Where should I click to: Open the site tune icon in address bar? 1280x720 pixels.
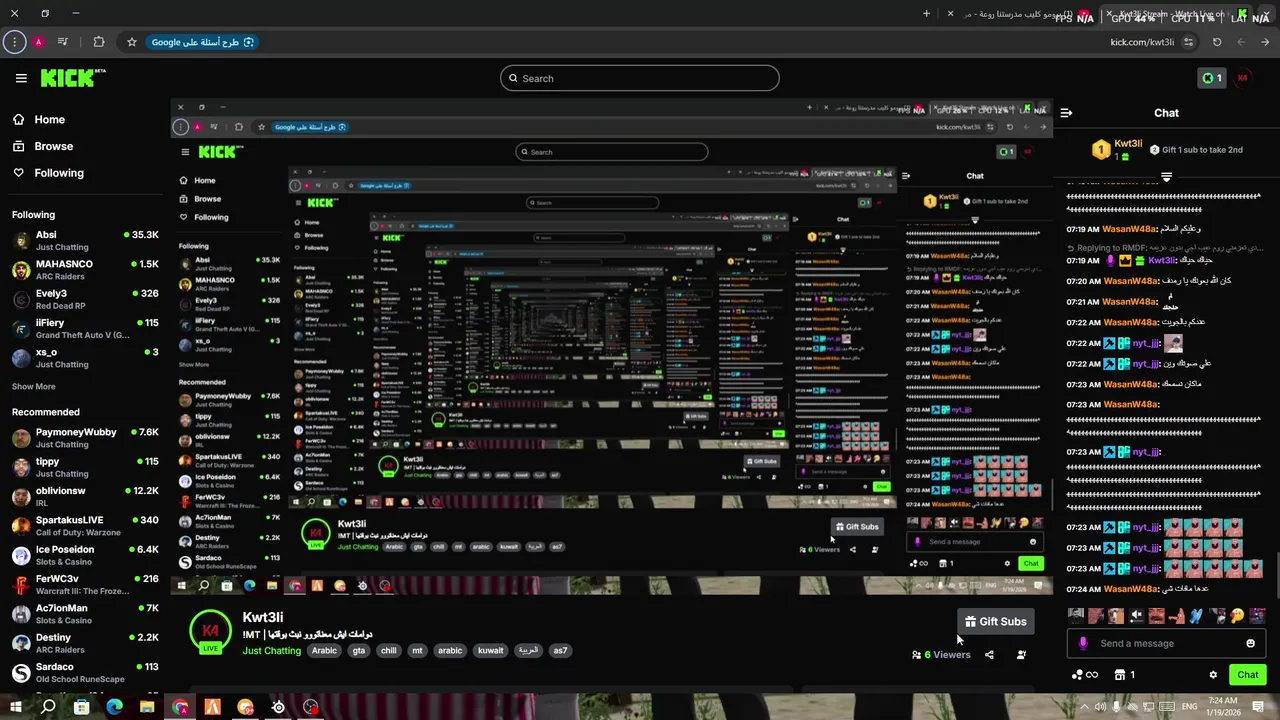1188,42
